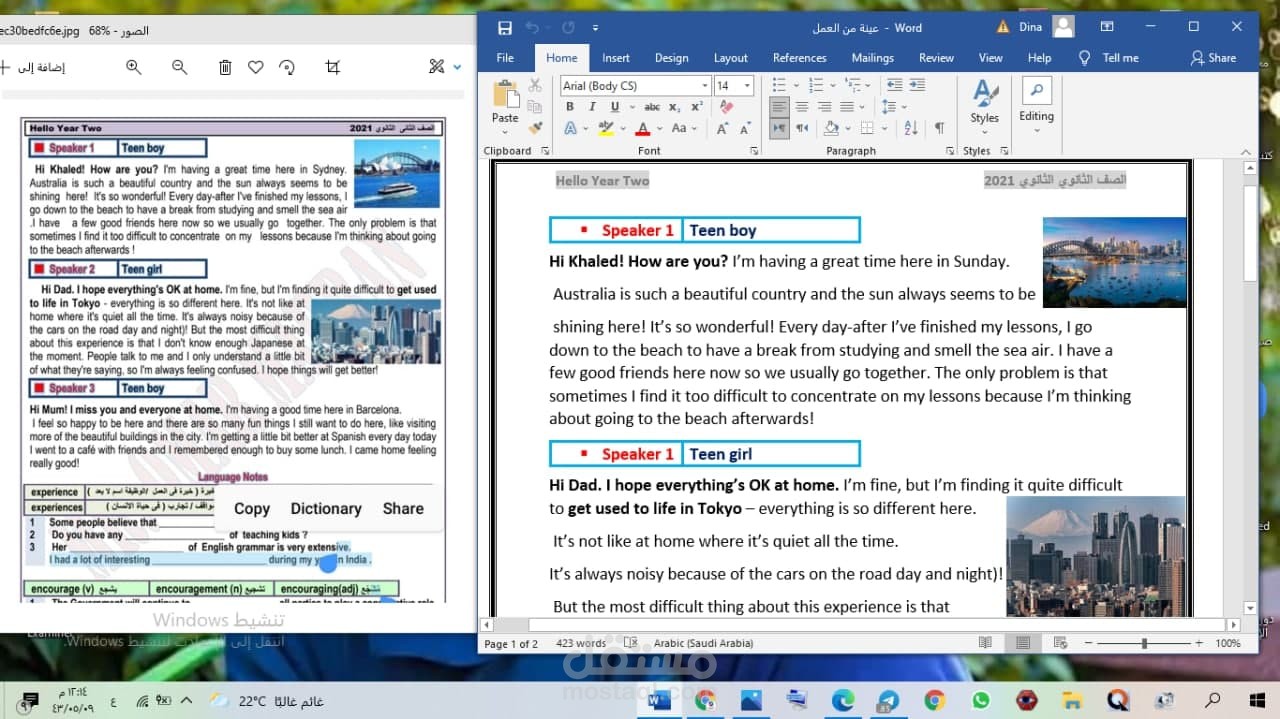Image resolution: width=1280 pixels, height=719 pixels.
Task: Click the Delete trash icon in Photos
Action: 225,67
